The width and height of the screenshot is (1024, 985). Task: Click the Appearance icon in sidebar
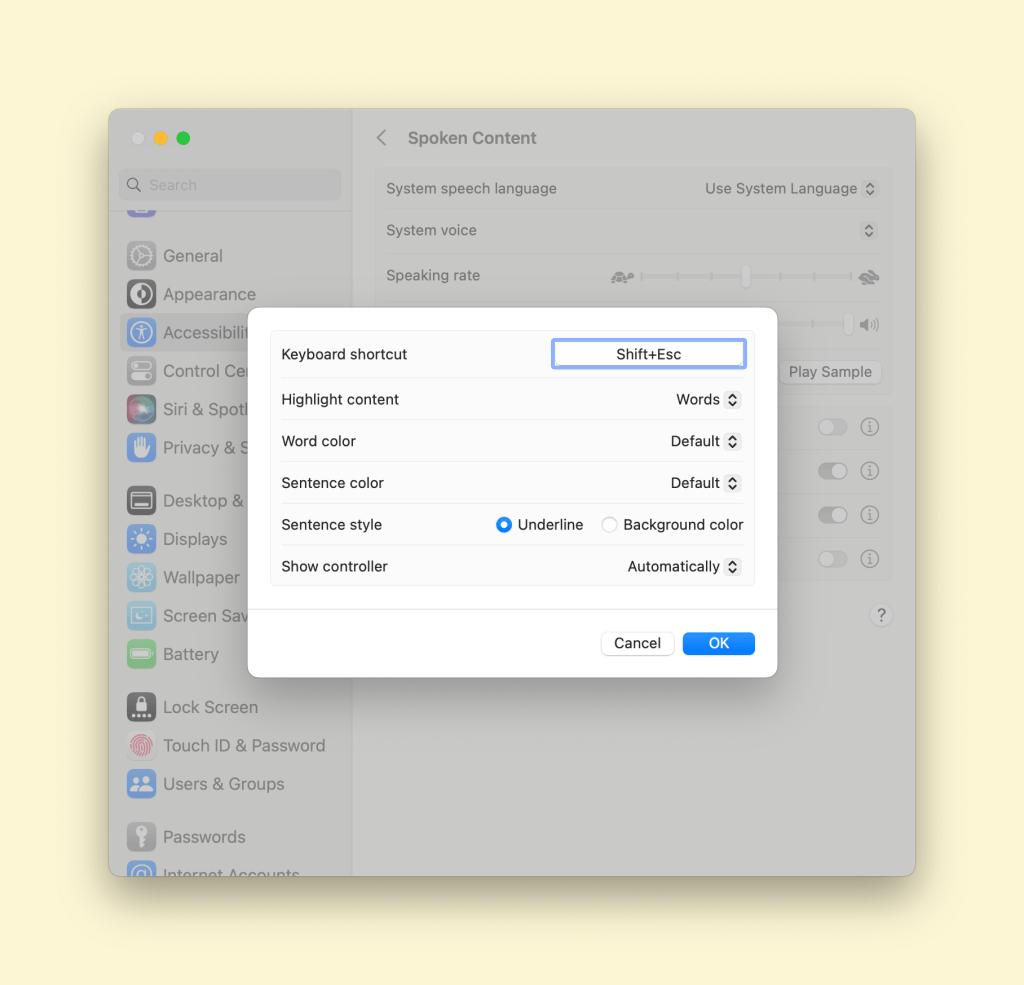click(141, 294)
